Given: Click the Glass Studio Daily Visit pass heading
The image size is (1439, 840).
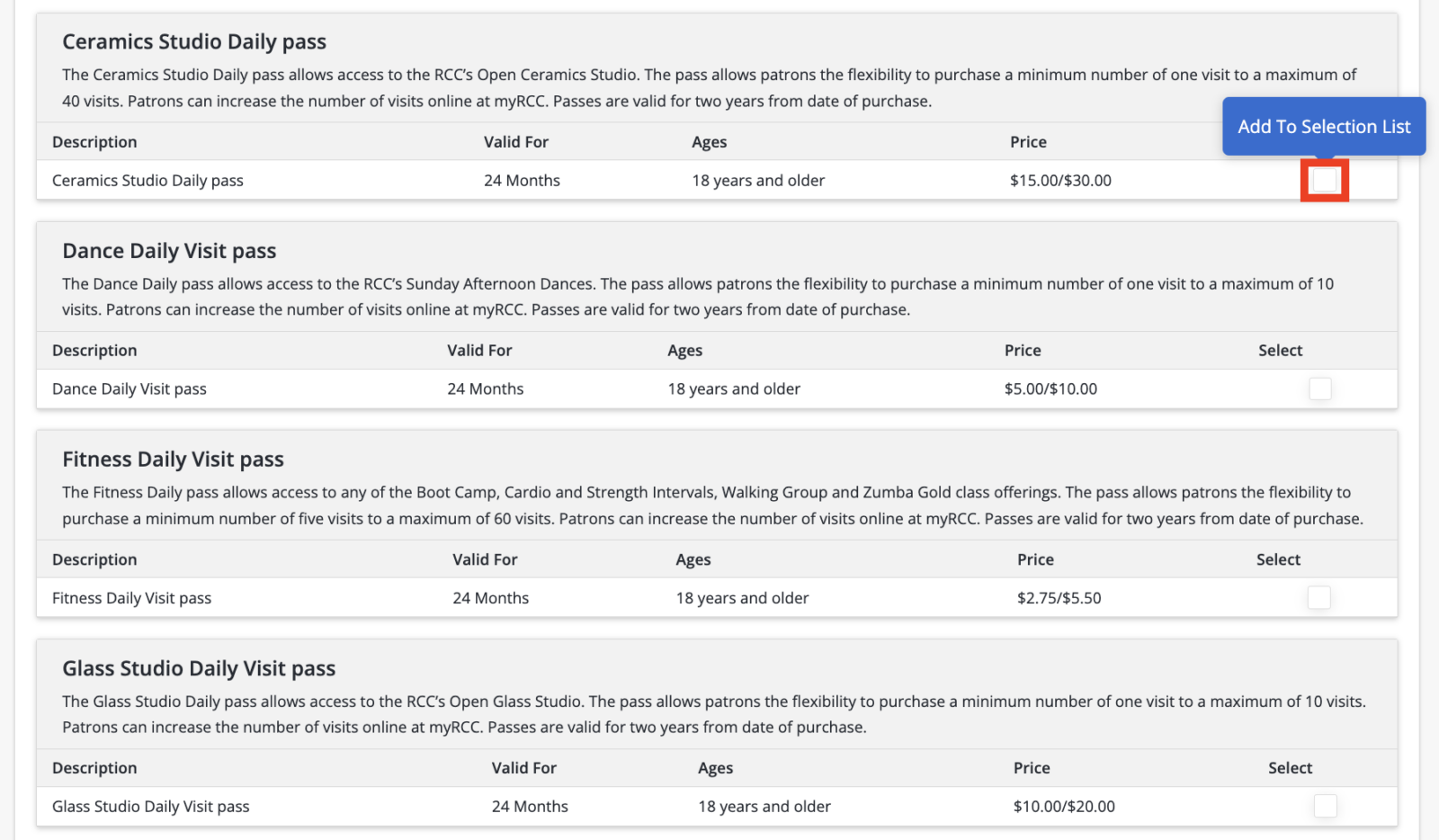Looking at the screenshot, I should 199,668.
